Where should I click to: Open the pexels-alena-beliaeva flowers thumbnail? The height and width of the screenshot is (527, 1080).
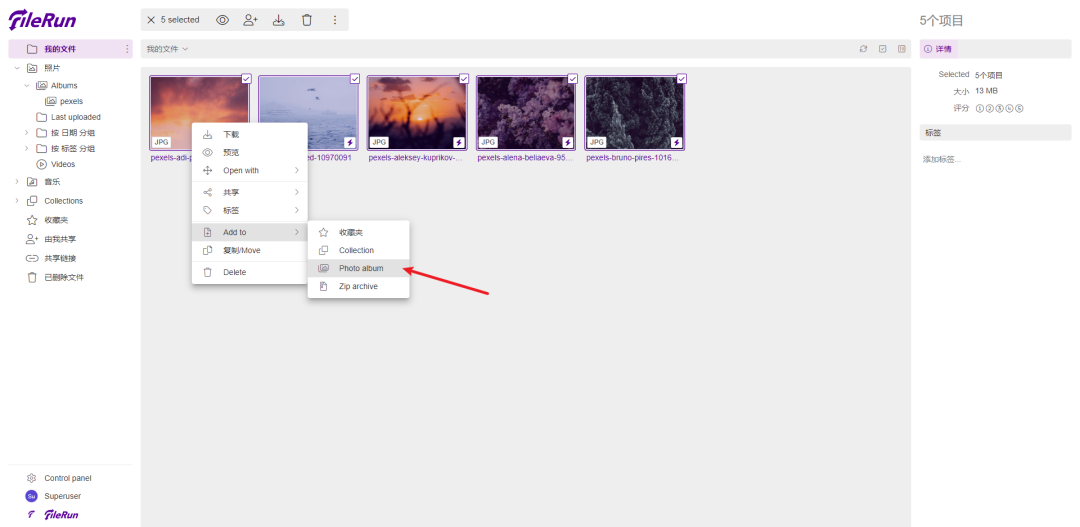click(526, 113)
